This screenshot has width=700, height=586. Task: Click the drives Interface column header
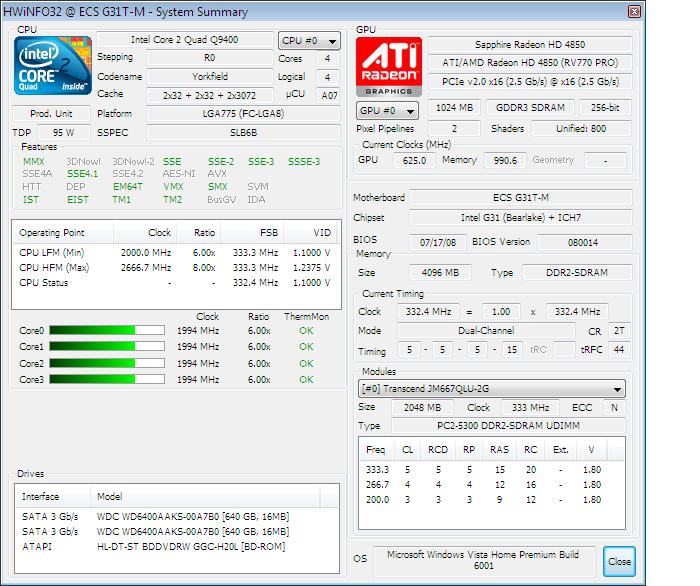coord(54,497)
